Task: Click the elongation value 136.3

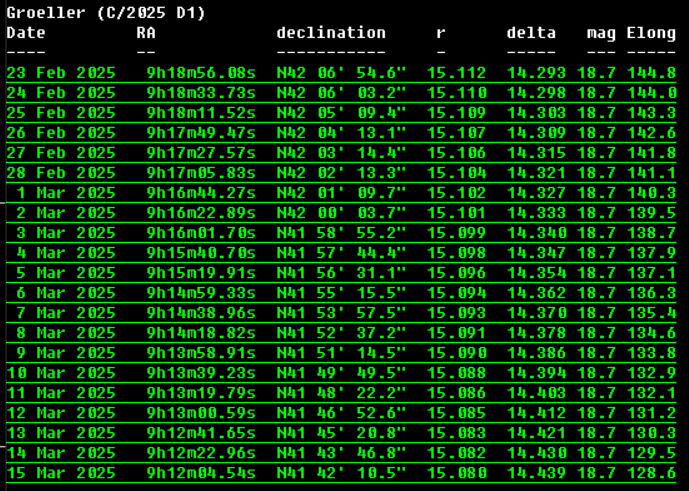Action: tap(651, 293)
